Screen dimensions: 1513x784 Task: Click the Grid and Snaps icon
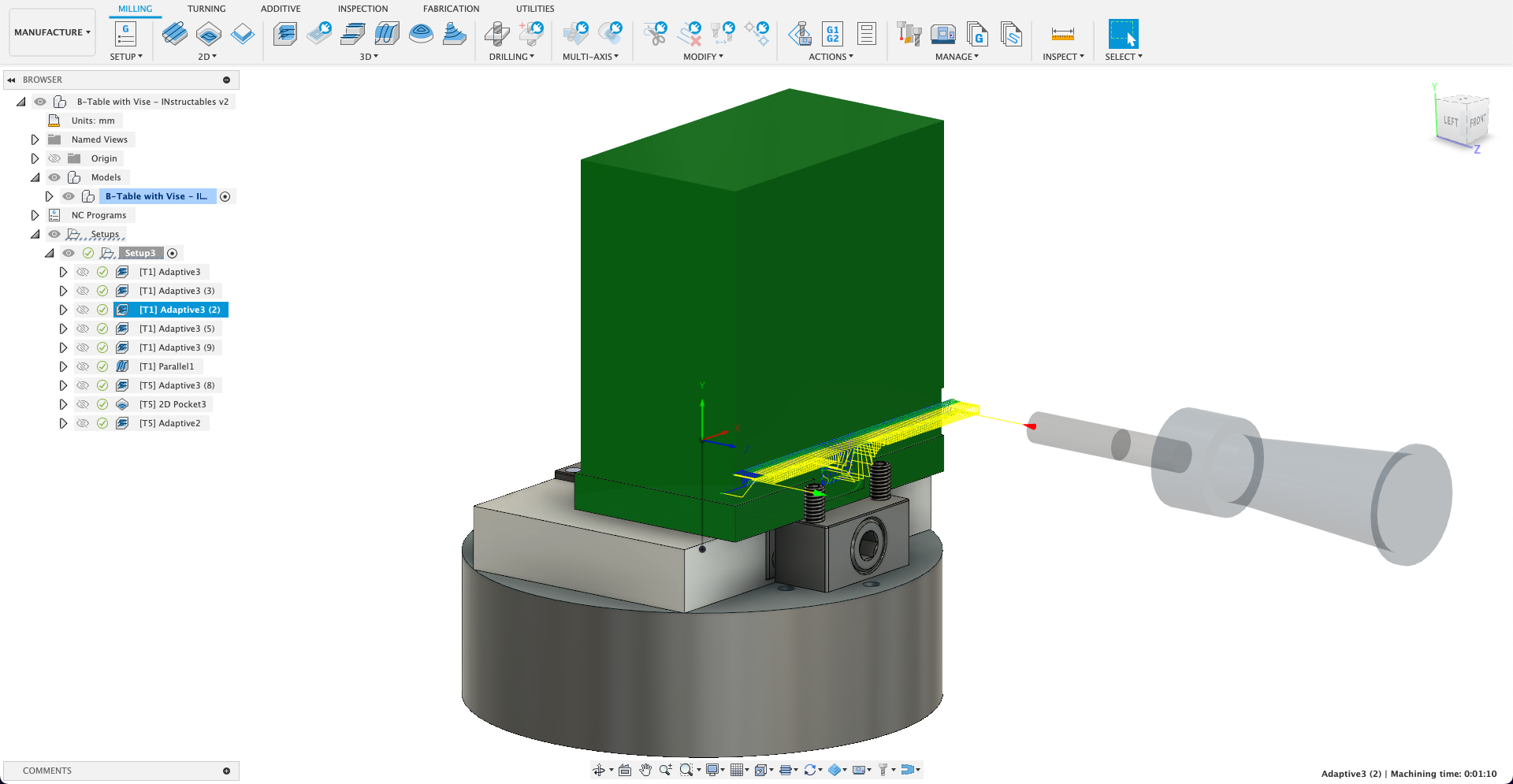tap(737, 770)
